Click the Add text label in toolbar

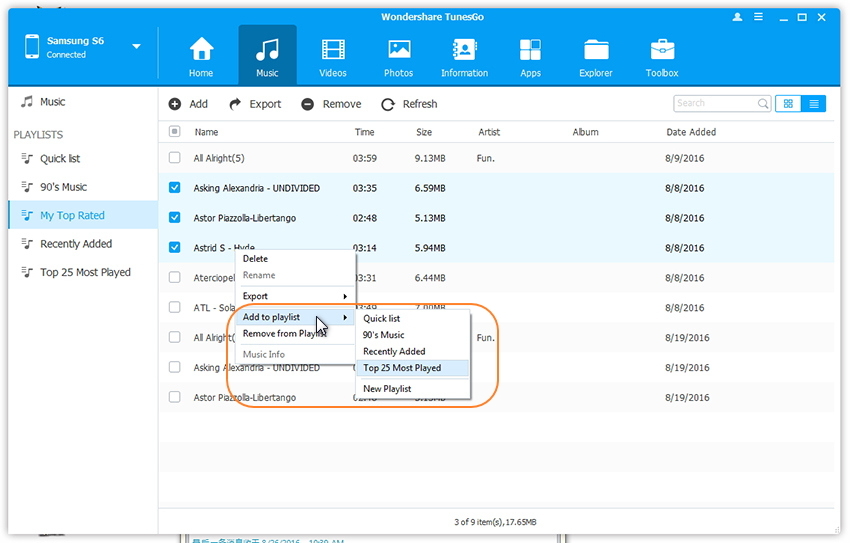click(198, 104)
